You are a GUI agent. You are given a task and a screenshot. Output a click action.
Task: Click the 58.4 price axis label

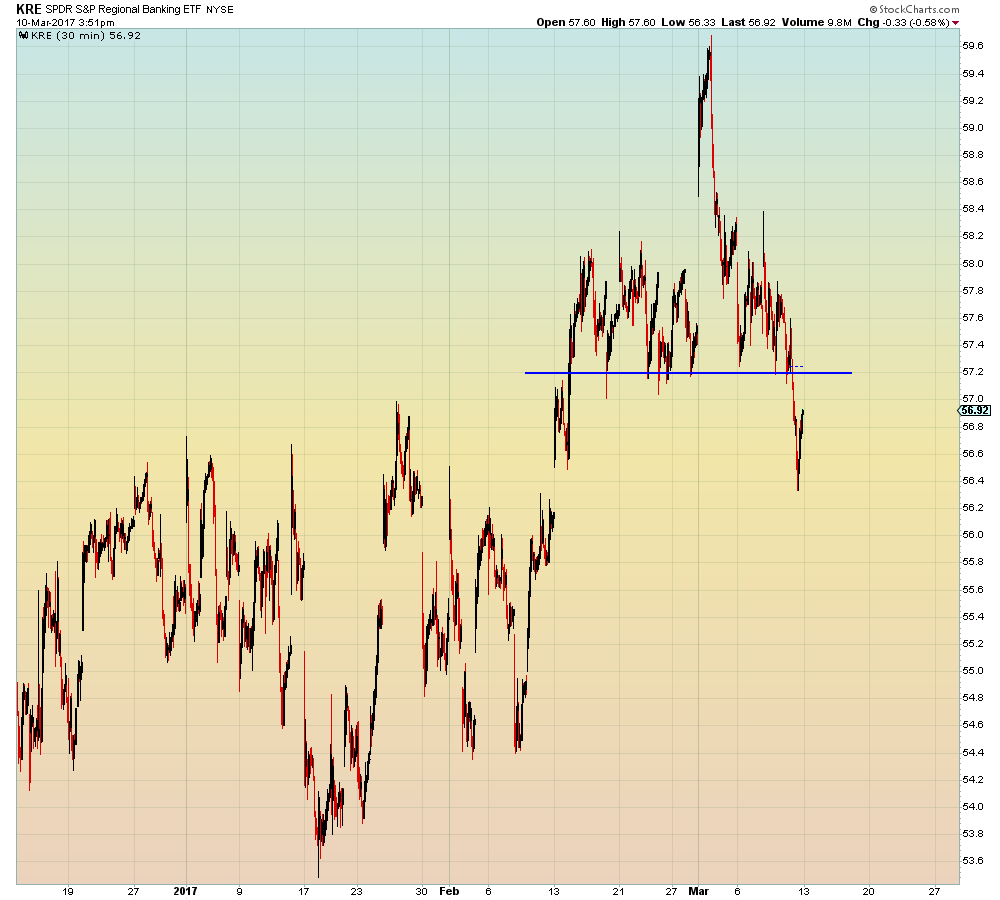coord(973,209)
